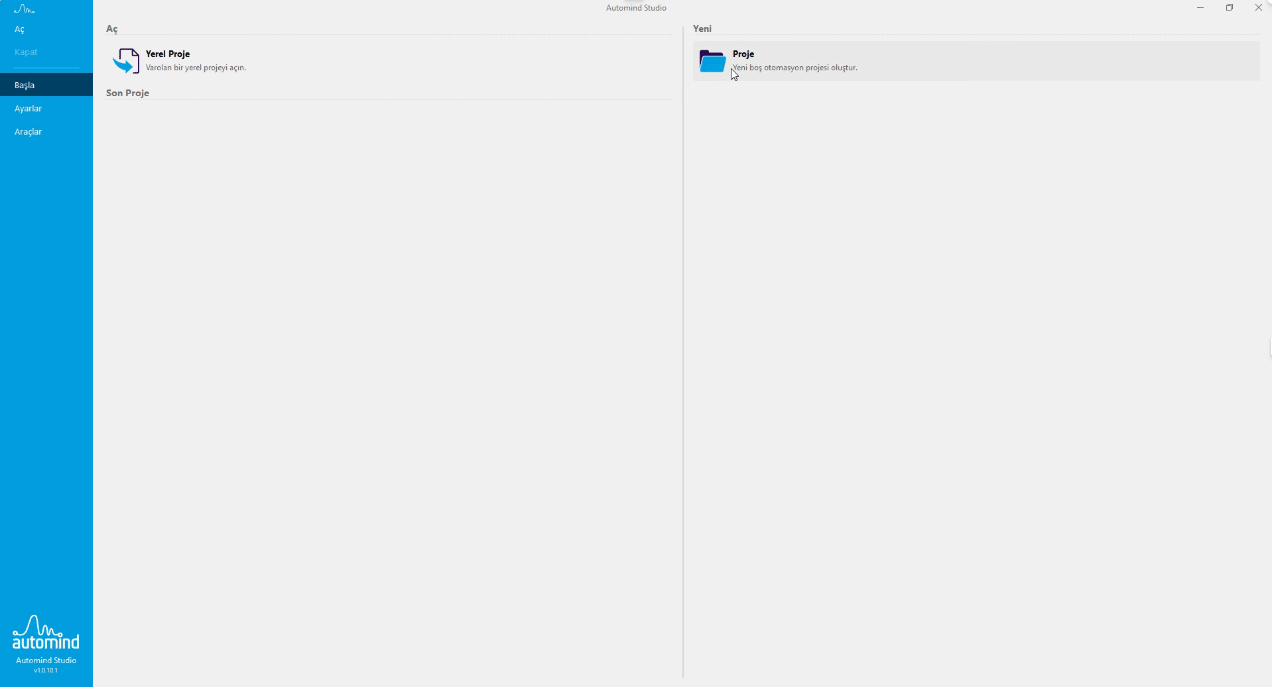This screenshot has height=687, width=1272.
Task: Click the Son Proje section header
Action: pyautogui.click(x=128, y=93)
